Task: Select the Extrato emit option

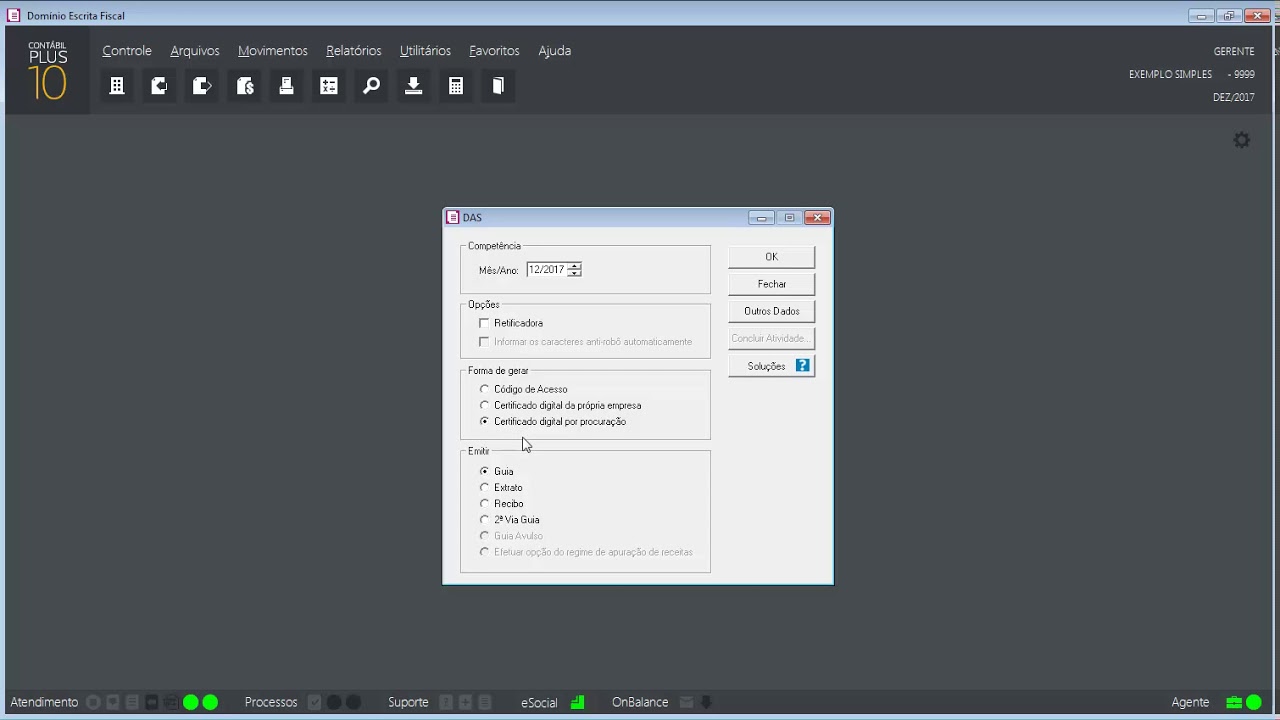Action: point(484,487)
